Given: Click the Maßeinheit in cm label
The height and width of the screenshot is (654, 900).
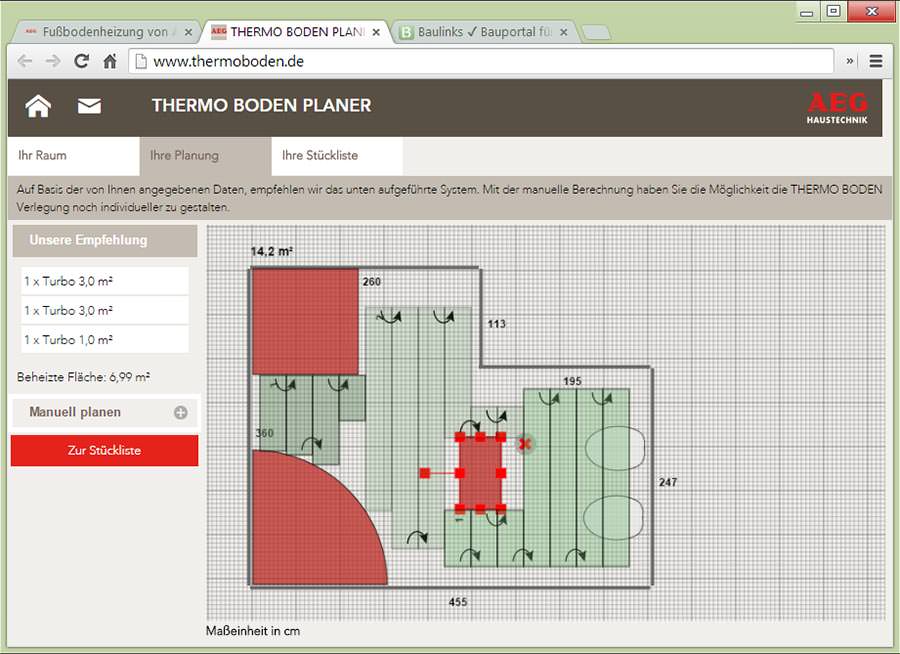Looking at the screenshot, I should pyautogui.click(x=253, y=631).
